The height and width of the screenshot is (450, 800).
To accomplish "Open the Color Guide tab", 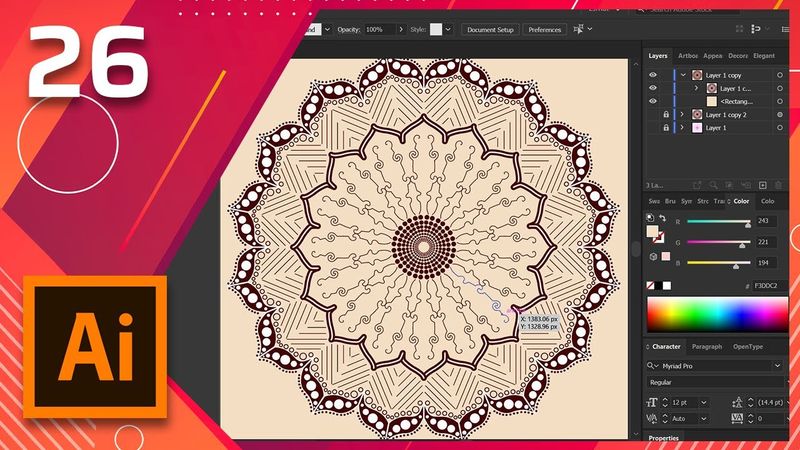I will click(767, 201).
